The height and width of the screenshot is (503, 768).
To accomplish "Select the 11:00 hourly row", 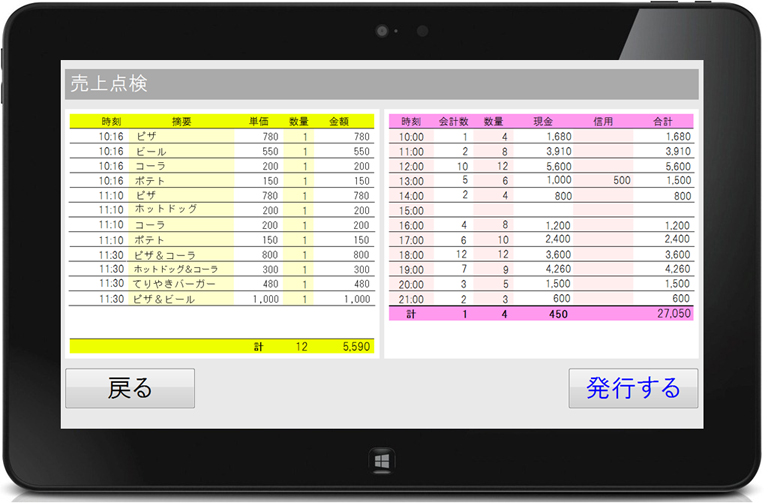I will click(541, 151).
